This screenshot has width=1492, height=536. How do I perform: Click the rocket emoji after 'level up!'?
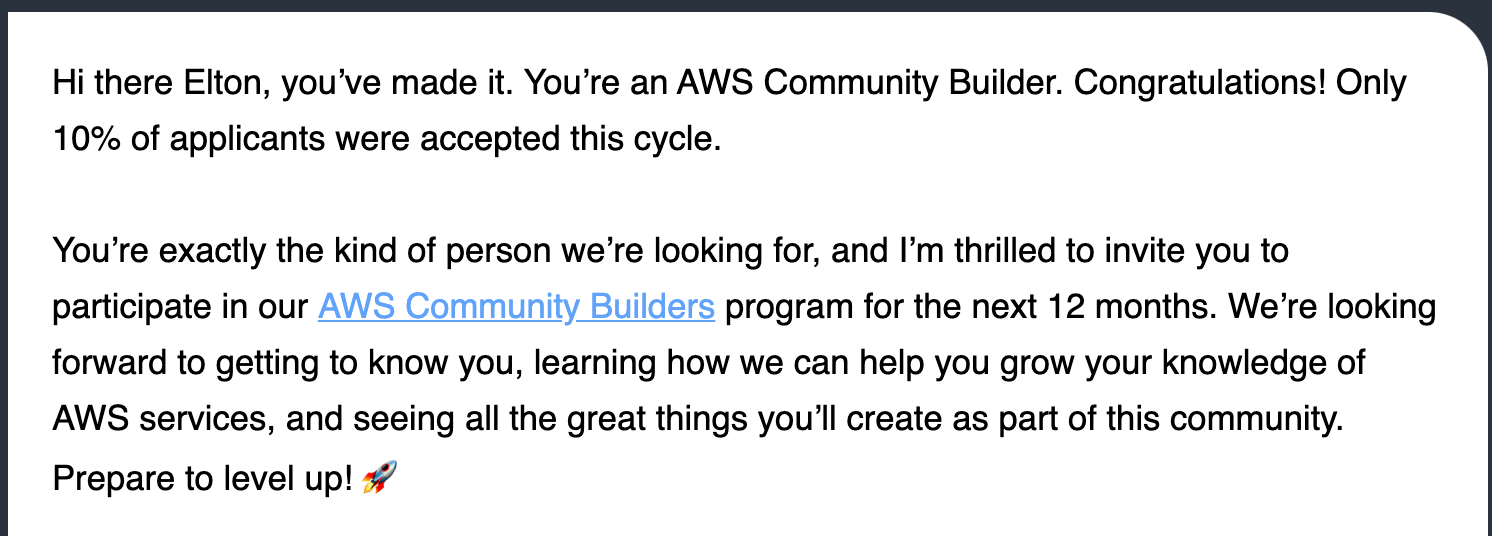tap(379, 479)
